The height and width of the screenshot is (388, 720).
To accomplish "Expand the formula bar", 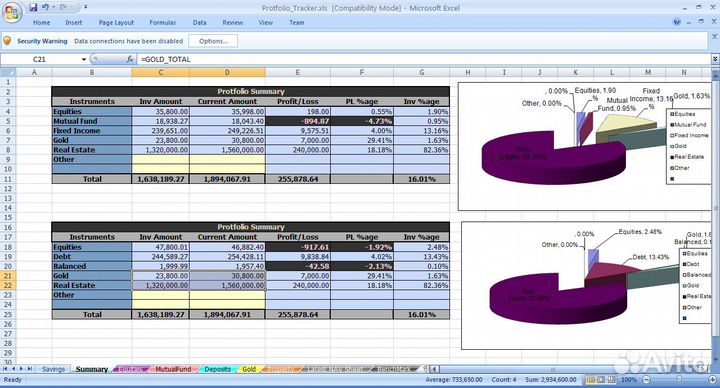I will click(715, 59).
